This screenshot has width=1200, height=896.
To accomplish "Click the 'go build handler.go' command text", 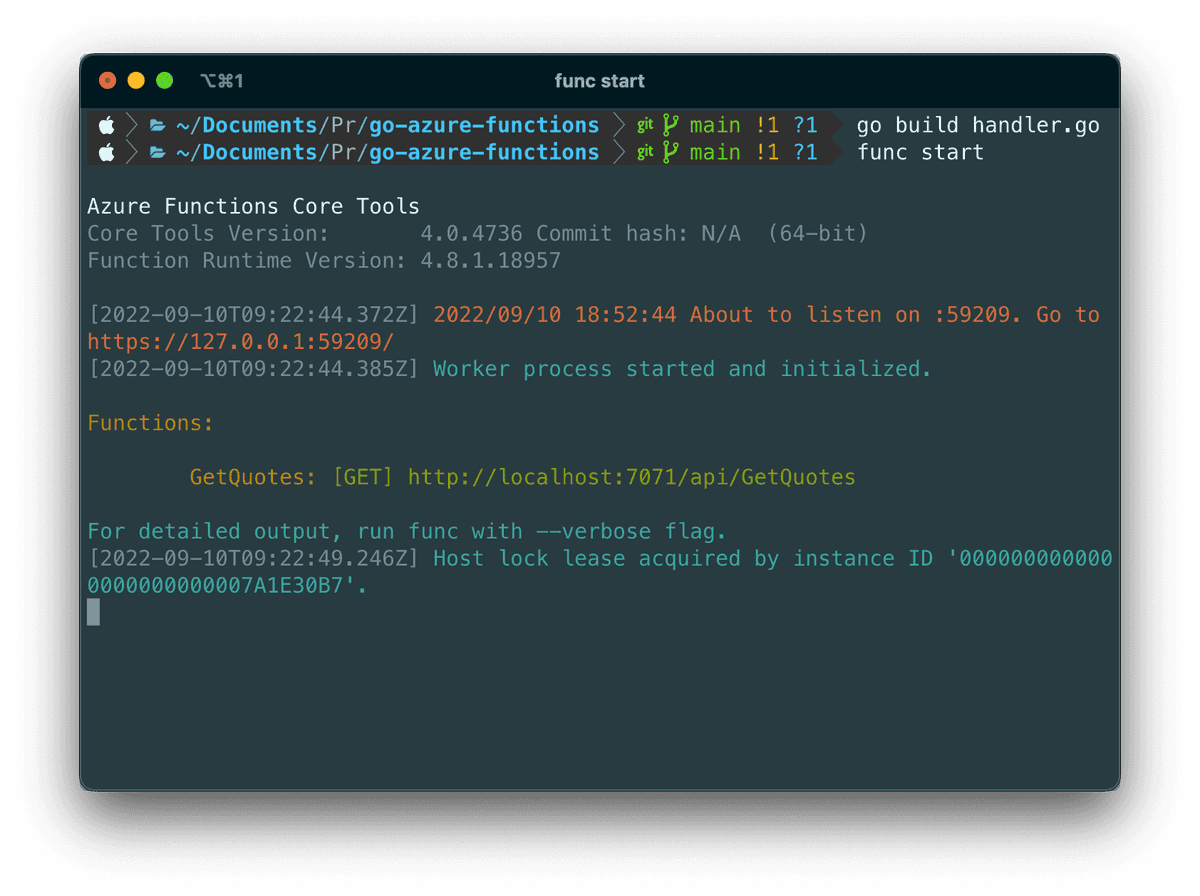I will point(977,125).
